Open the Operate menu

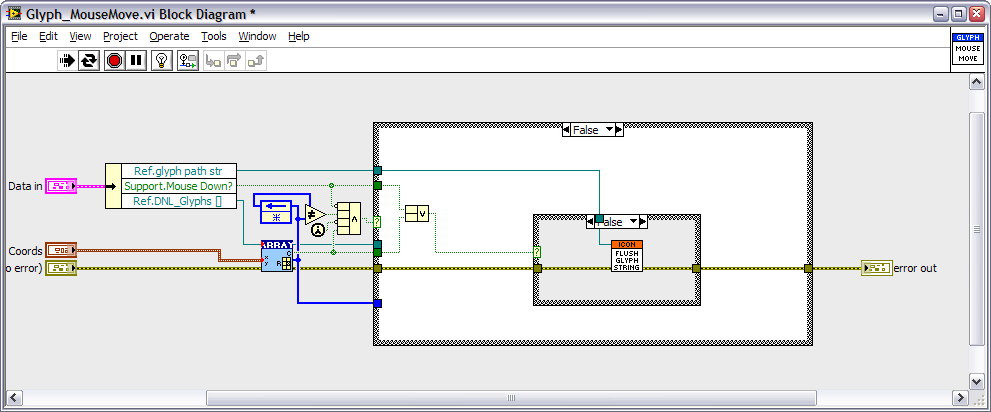pyautogui.click(x=169, y=36)
